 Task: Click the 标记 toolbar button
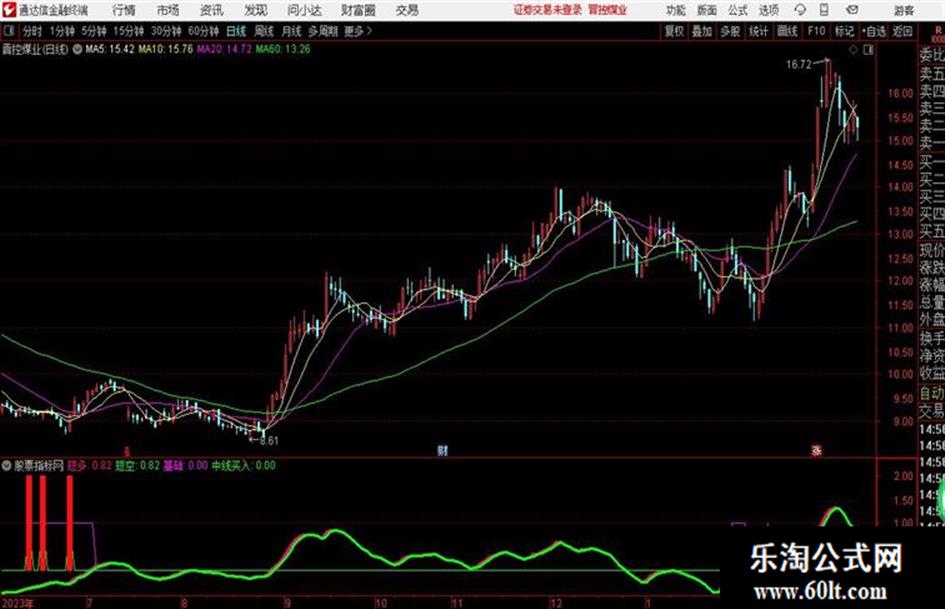(x=844, y=31)
